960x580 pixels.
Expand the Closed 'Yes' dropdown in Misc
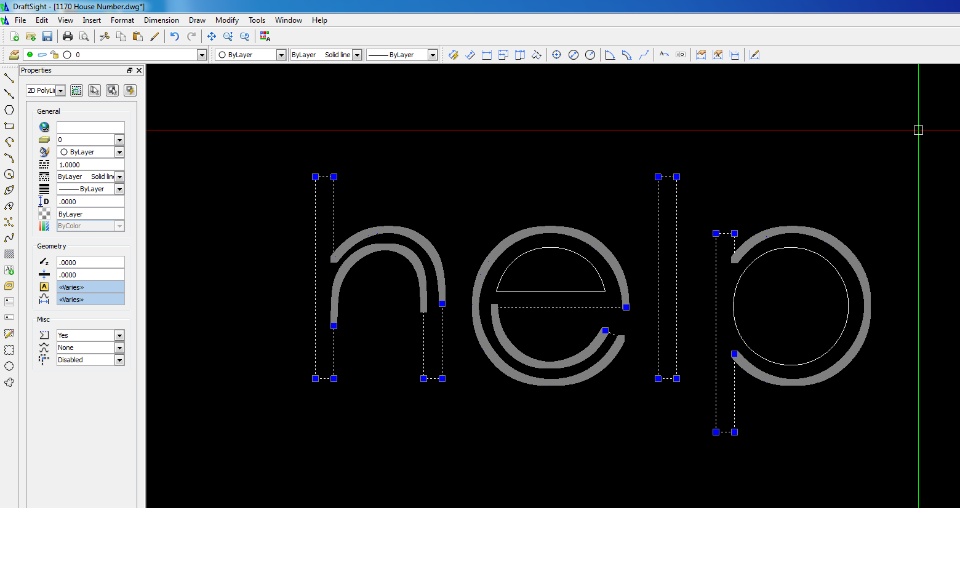coord(119,335)
